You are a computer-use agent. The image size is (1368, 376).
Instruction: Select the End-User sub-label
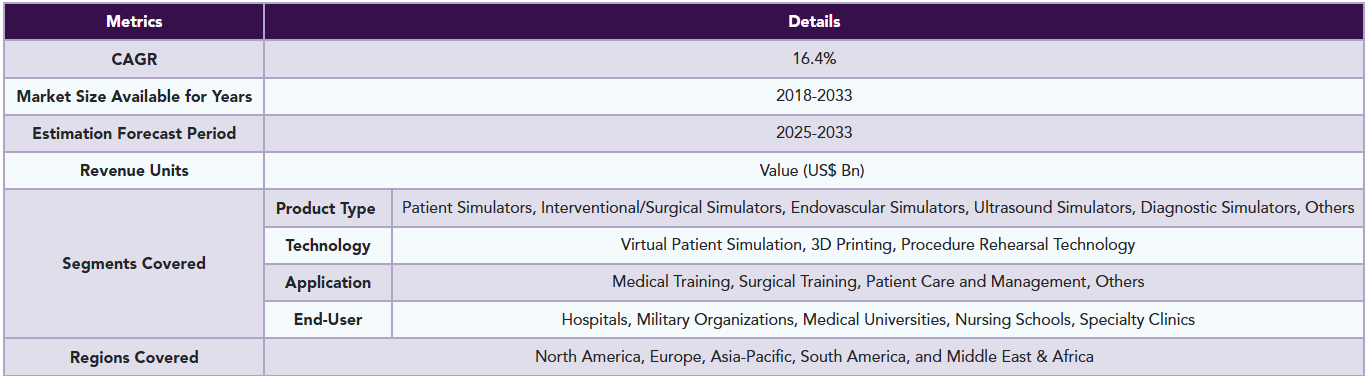327,320
